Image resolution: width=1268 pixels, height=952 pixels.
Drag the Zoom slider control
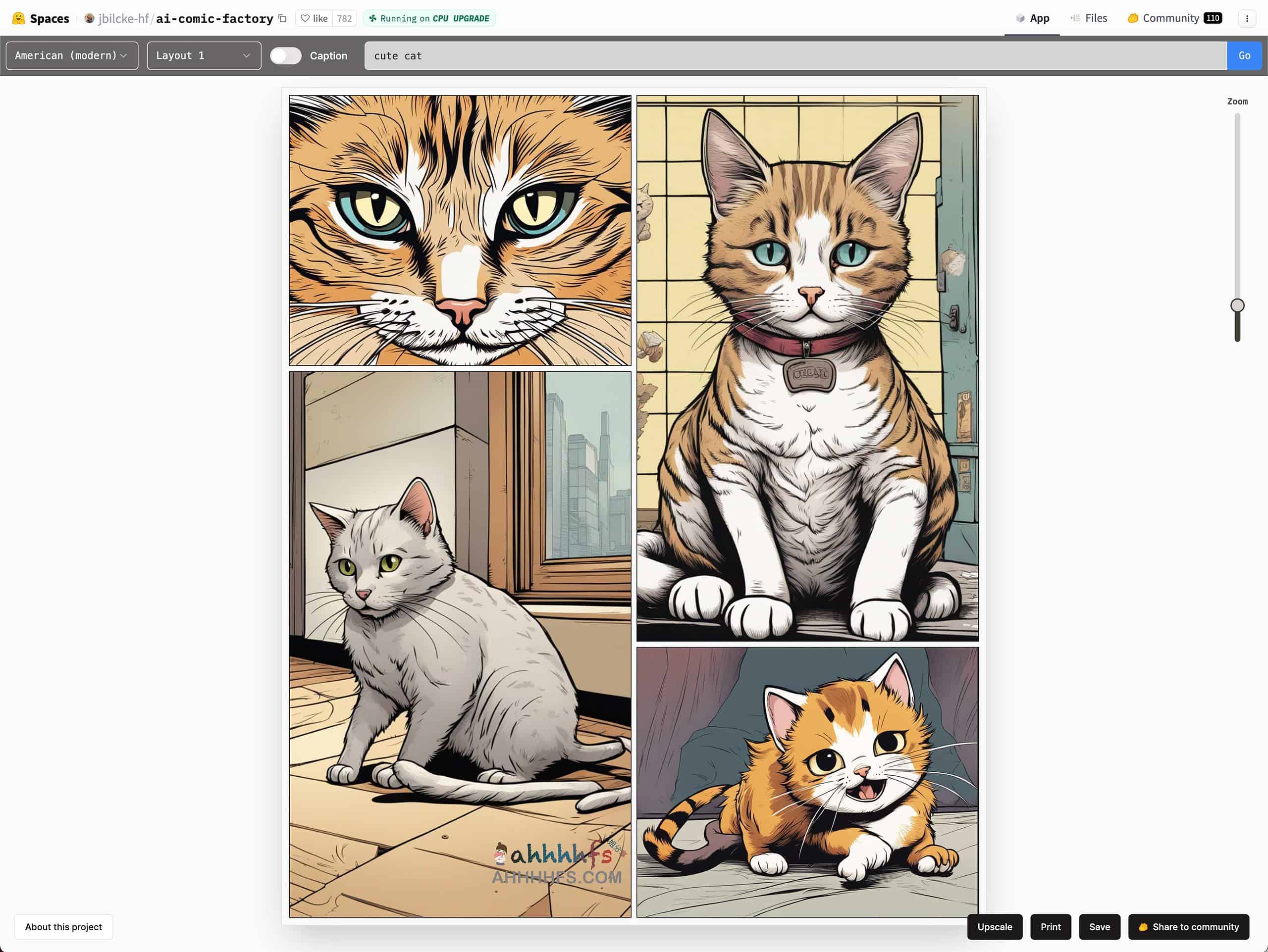tap(1237, 306)
